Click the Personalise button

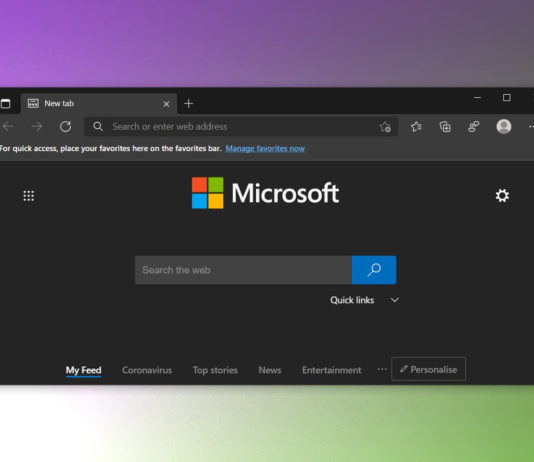[x=428, y=369]
